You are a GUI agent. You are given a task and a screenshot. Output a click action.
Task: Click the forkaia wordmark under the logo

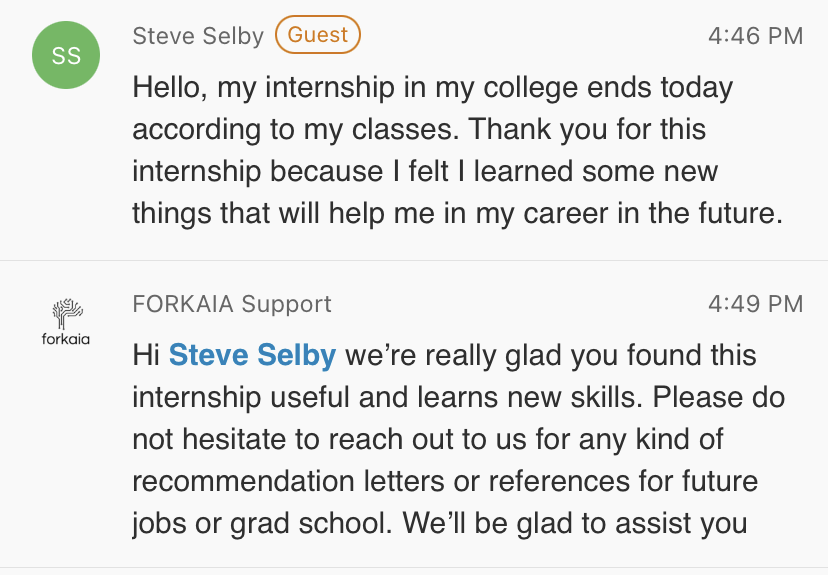pos(66,340)
